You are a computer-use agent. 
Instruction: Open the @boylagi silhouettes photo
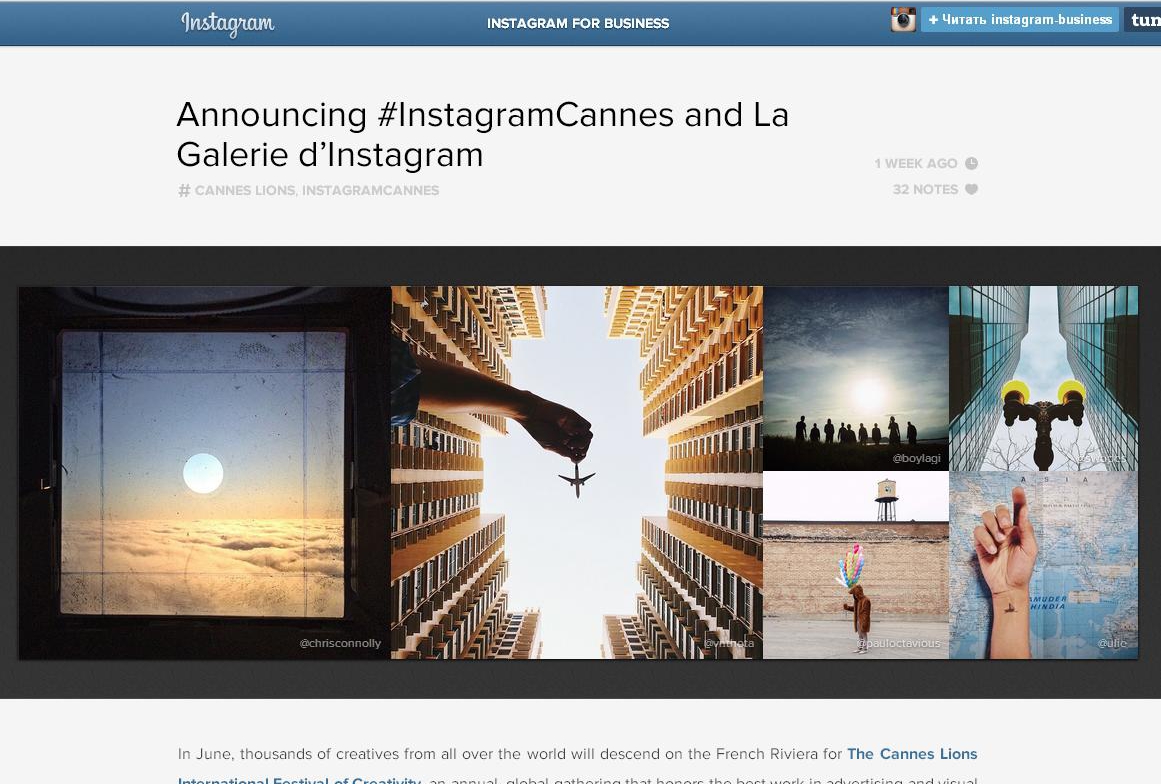[856, 378]
